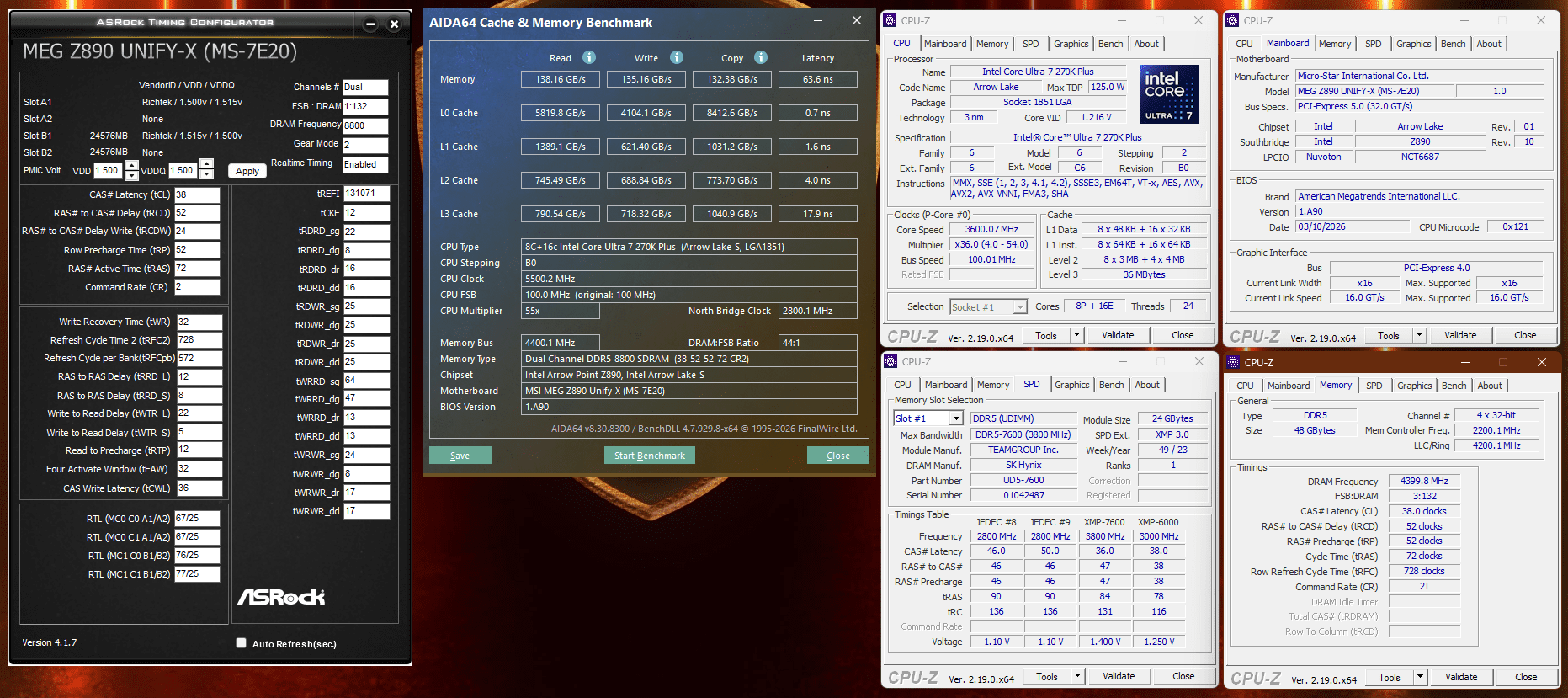Image resolution: width=1568 pixels, height=698 pixels.
Task: Click the Command Rate (CR) field
Action: (197, 287)
